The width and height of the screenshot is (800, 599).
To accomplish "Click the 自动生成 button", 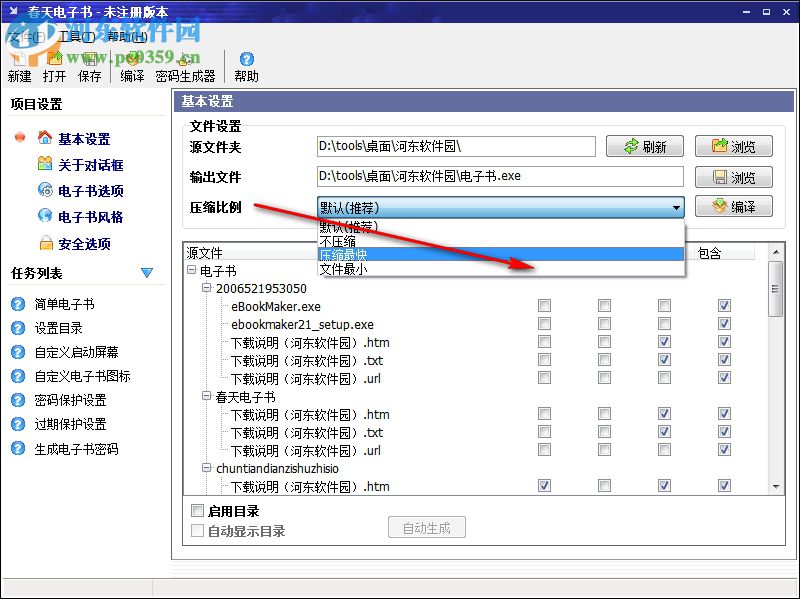I will (427, 527).
